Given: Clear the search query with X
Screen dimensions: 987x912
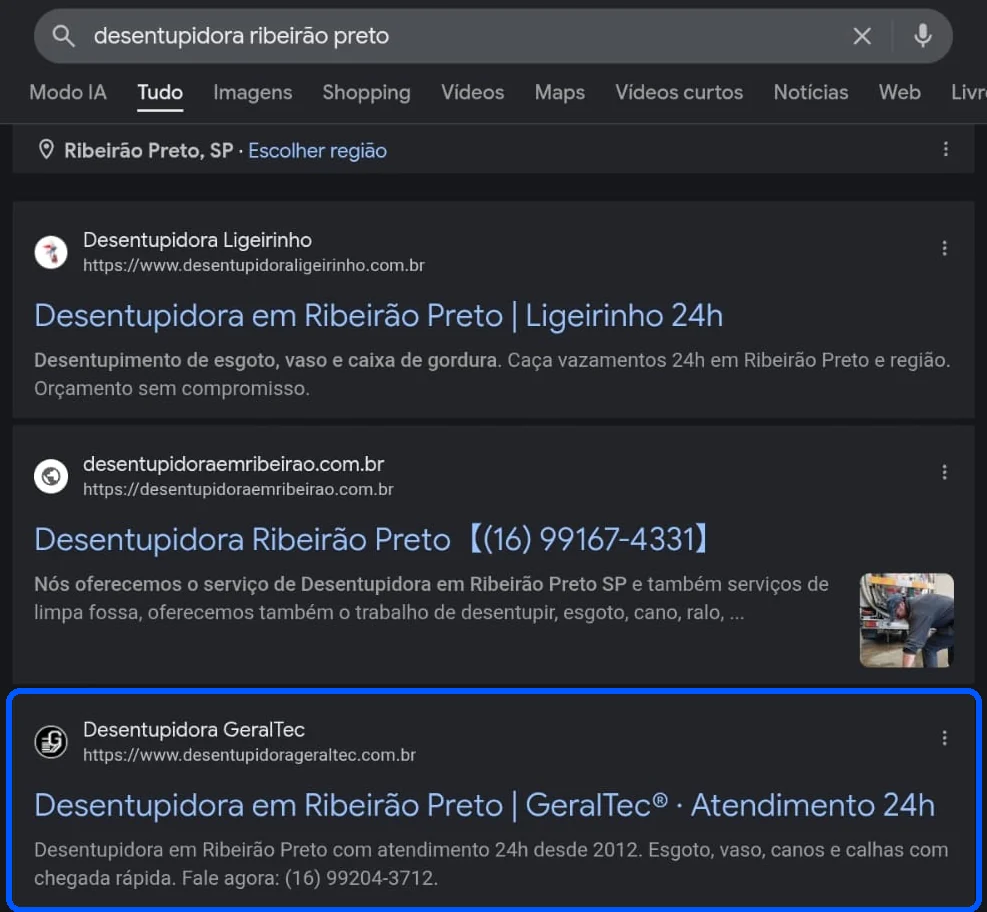Looking at the screenshot, I should (862, 36).
